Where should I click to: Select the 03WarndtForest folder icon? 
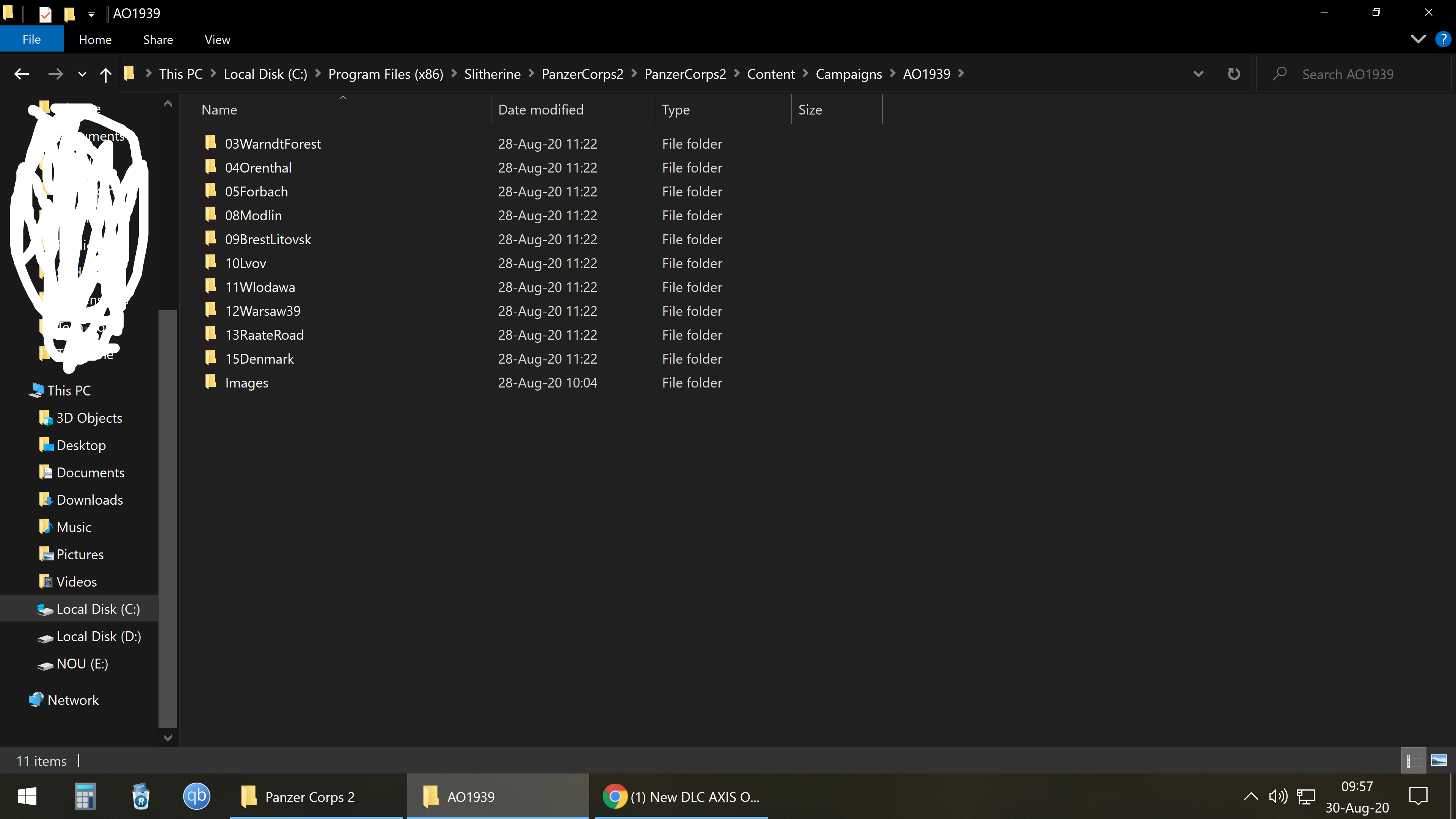pos(210,143)
